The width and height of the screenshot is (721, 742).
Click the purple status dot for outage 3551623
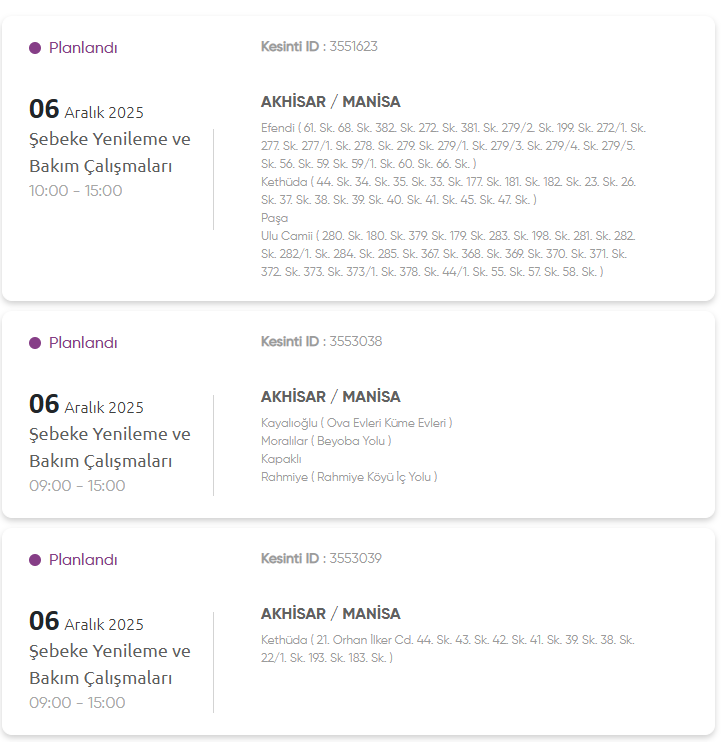pyautogui.click(x=35, y=48)
